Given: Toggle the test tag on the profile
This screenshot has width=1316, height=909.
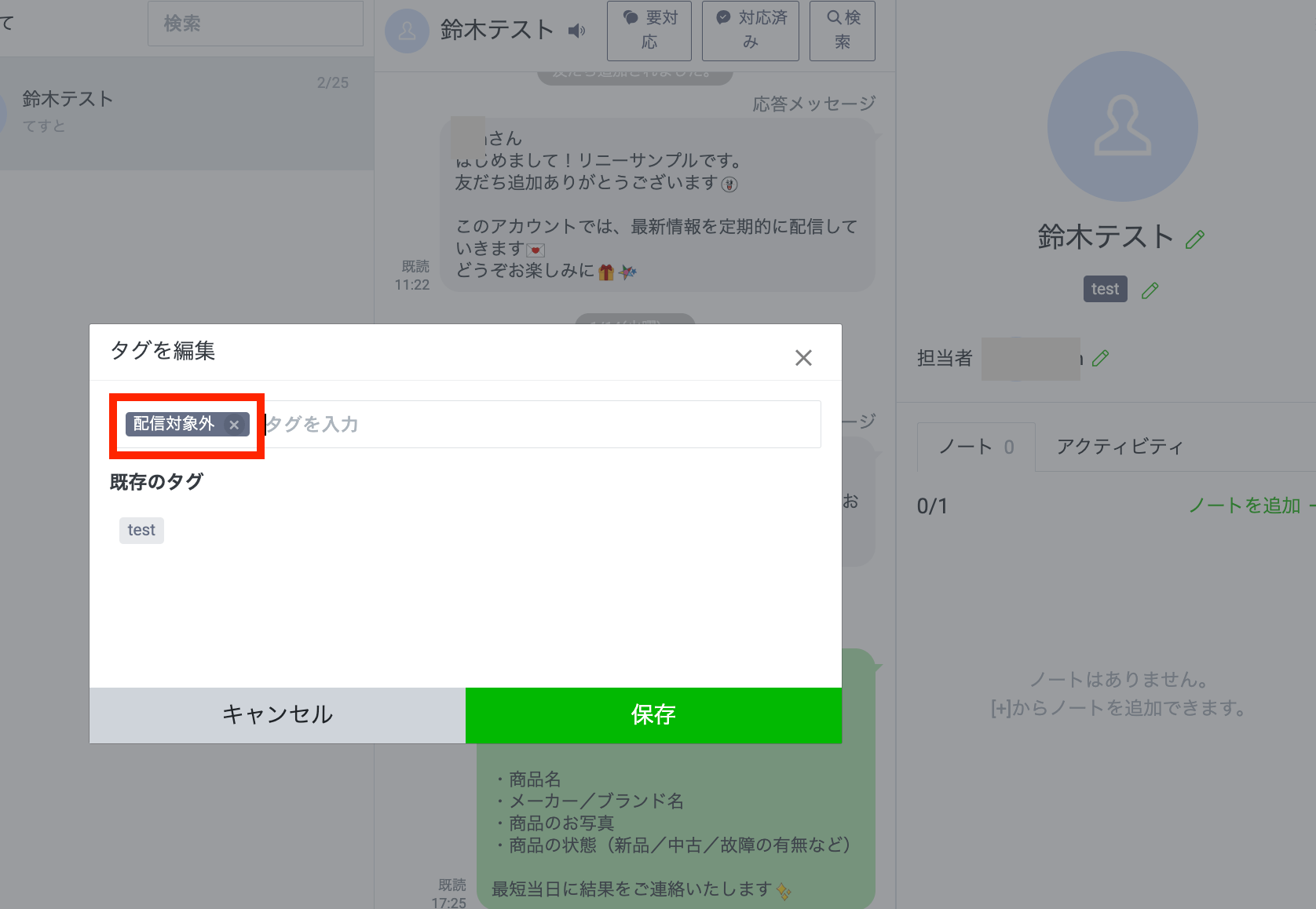Looking at the screenshot, I should click(1104, 289).
